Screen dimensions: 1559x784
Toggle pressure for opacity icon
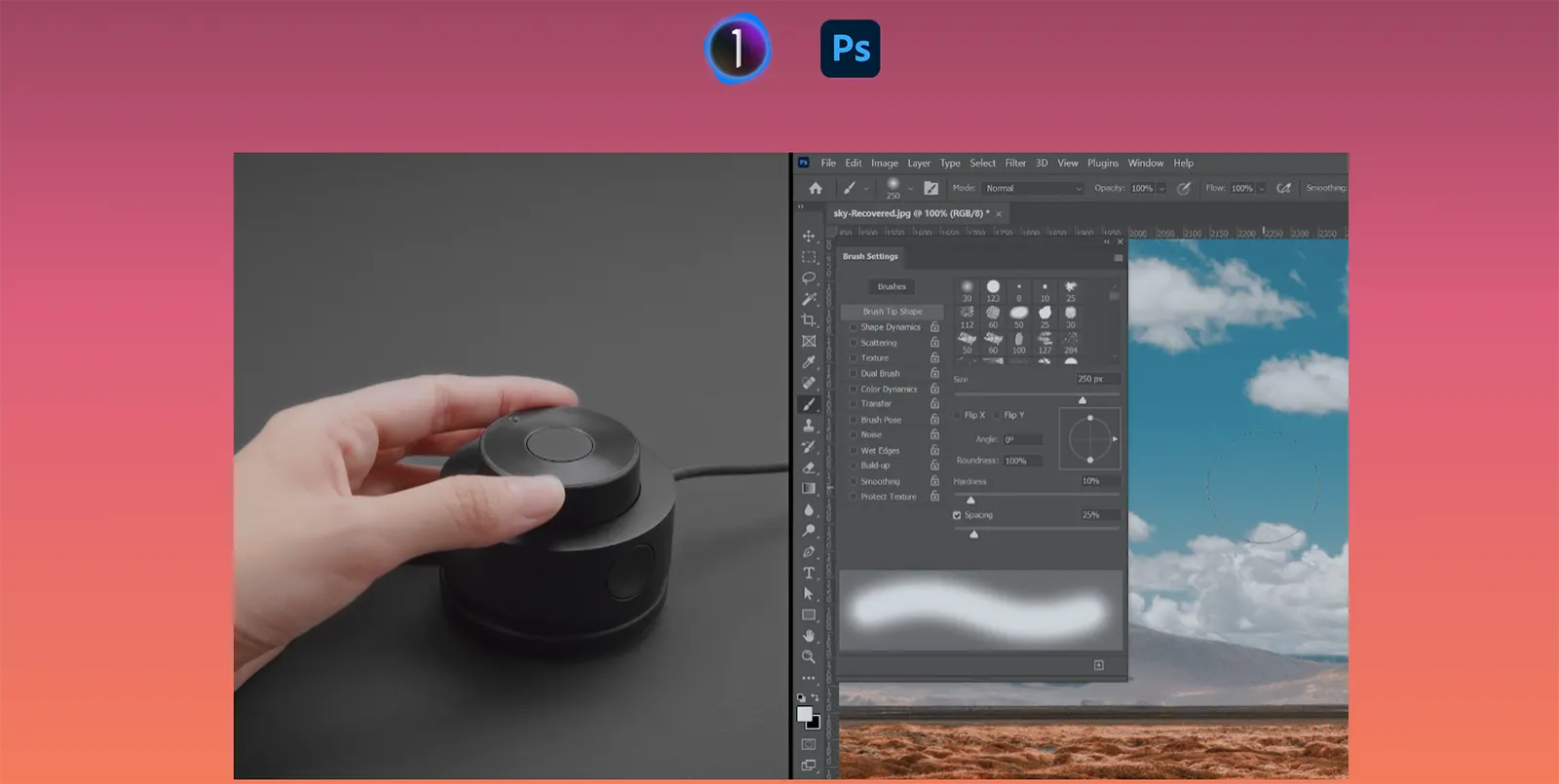[x=1184, y=188]
